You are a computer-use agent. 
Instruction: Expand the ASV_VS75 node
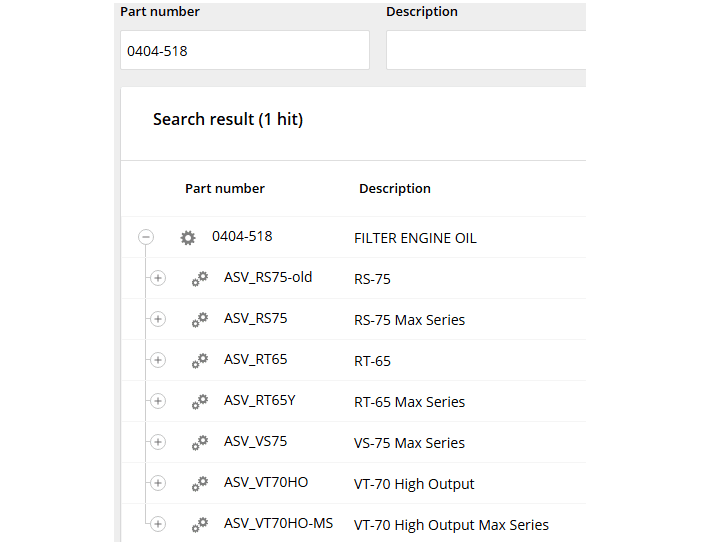coord(158,442)
